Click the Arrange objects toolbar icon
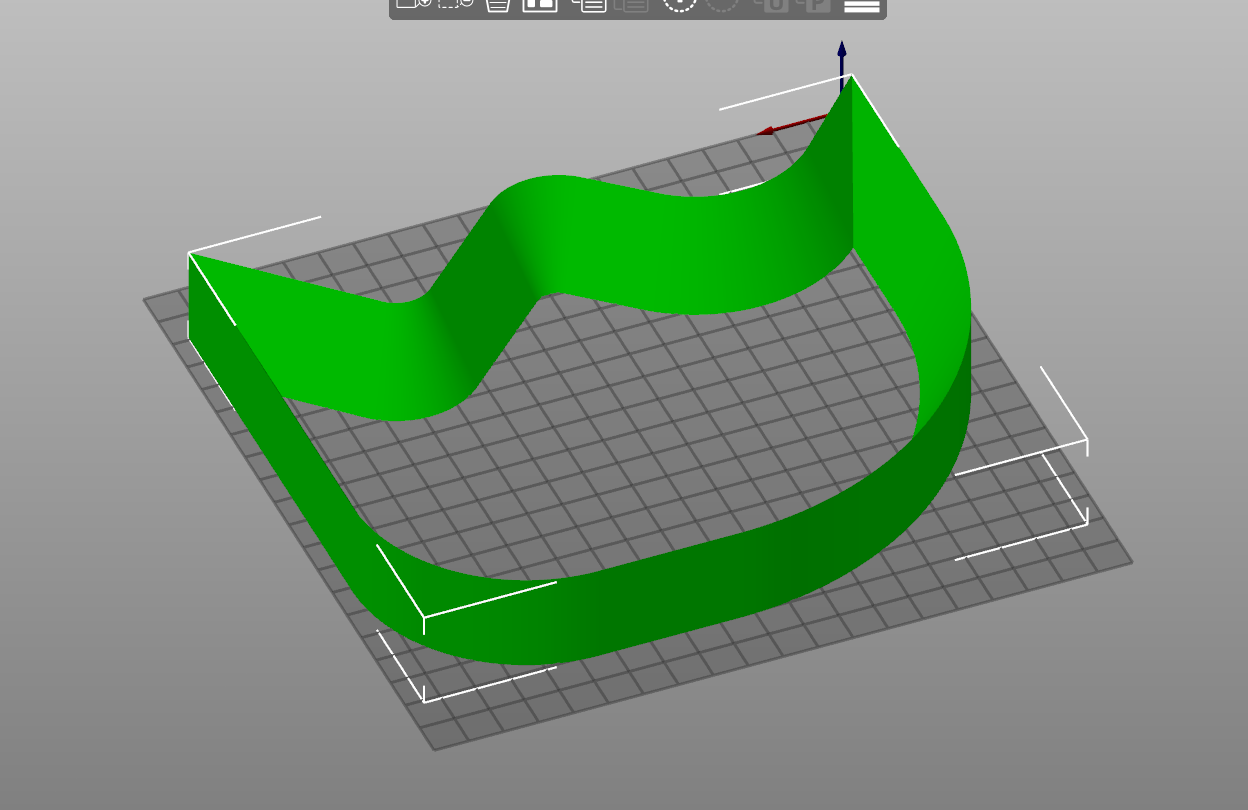The width and height of the screenshot is (1248, 810). click(x=540, y=4)
